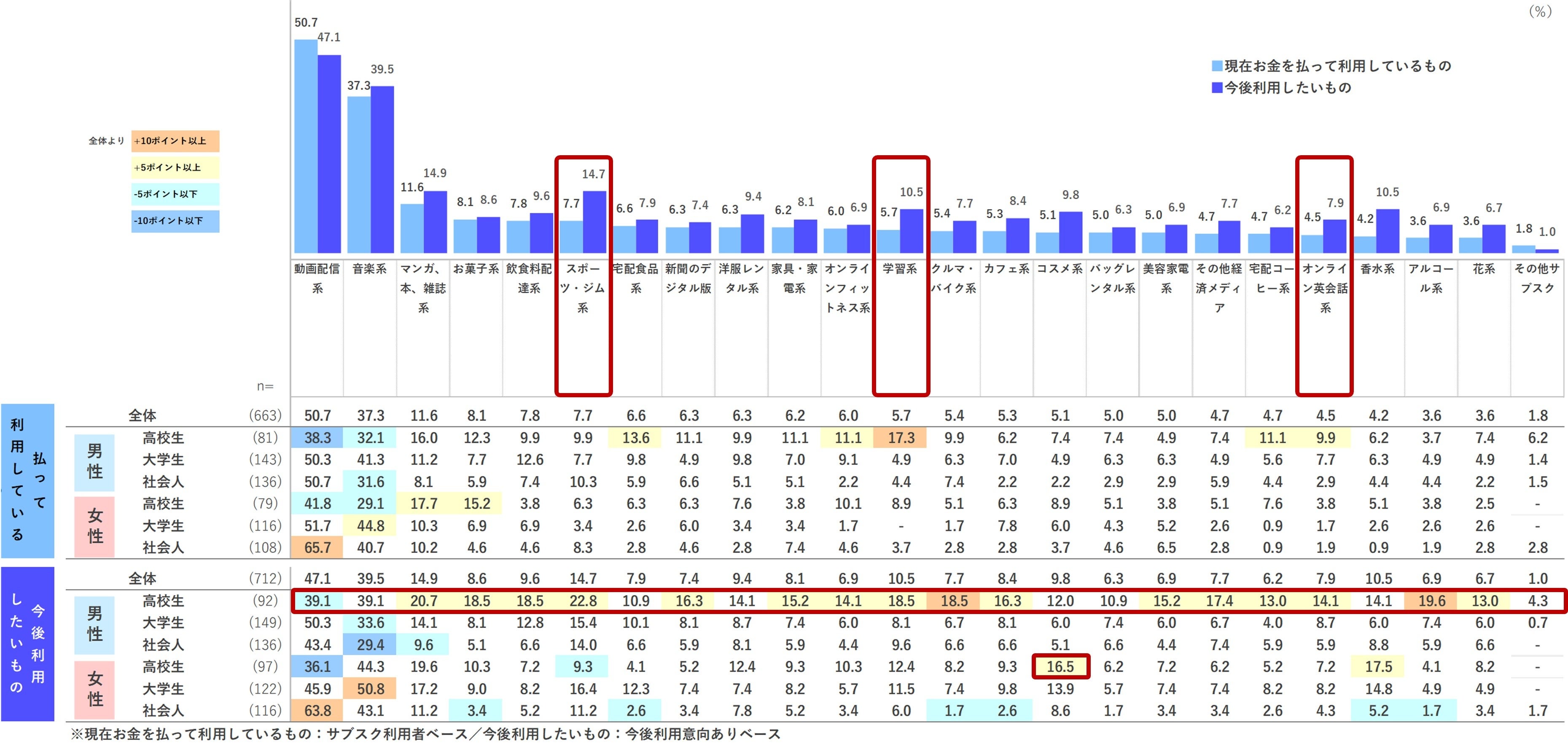Click the footnote starting with ※現在お金を払って

(x=426, y=734)
